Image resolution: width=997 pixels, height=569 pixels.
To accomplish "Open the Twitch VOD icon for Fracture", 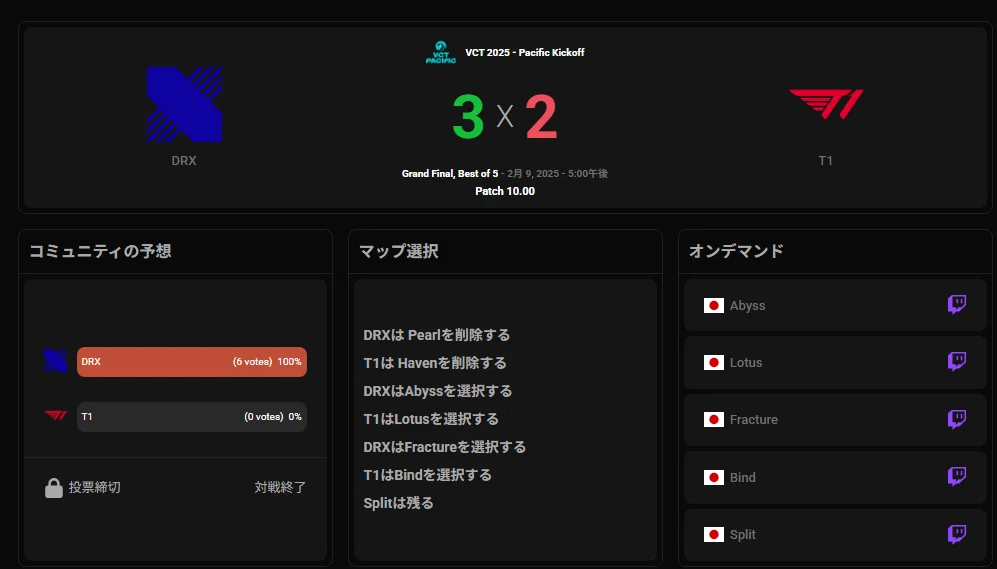I will 957,419.
